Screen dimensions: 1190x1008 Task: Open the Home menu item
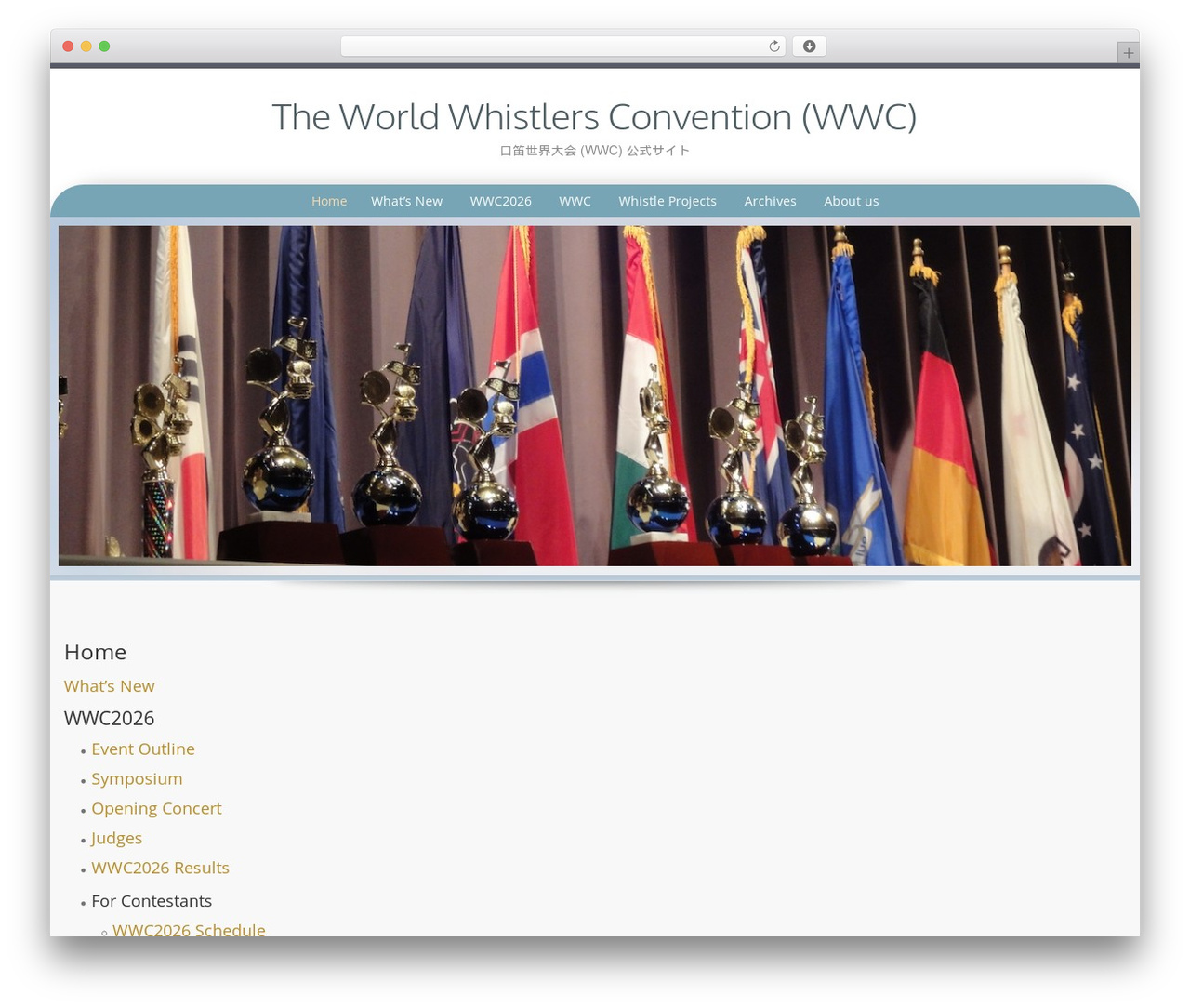329,201
